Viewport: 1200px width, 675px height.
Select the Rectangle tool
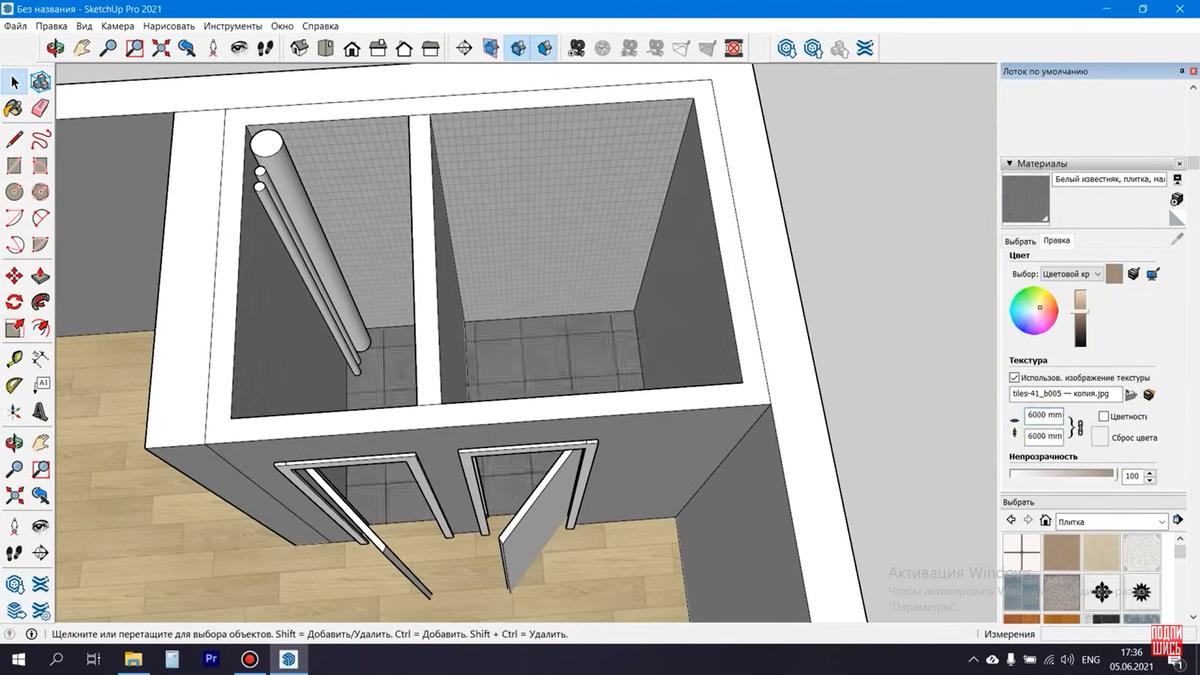(x=14, y=166)
